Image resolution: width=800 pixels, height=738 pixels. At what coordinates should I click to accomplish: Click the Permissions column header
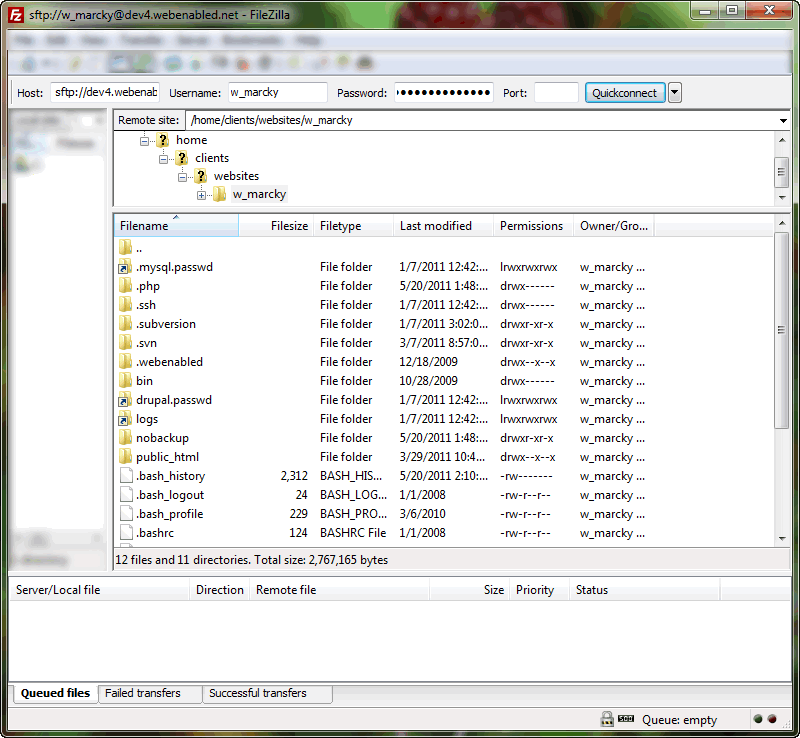(533, 226)
